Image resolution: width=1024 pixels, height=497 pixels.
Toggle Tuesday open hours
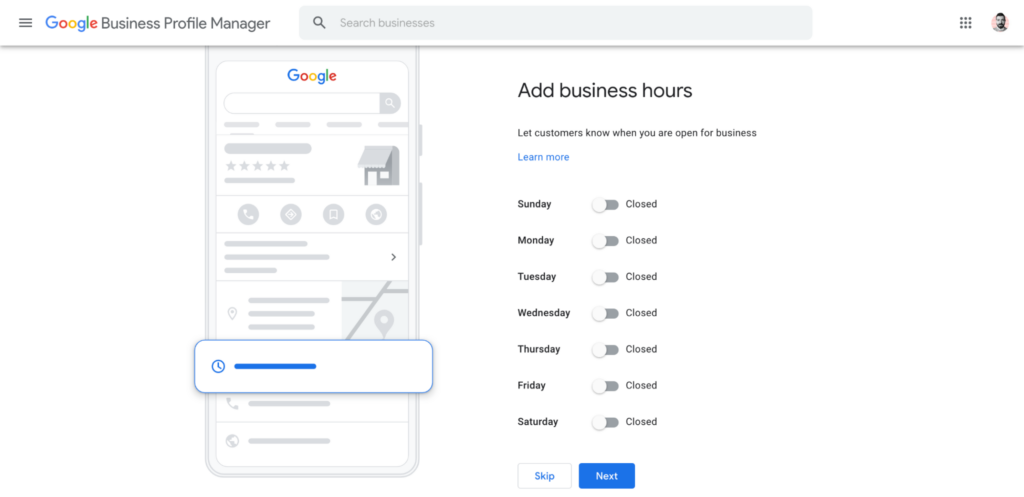coord(605,277)
